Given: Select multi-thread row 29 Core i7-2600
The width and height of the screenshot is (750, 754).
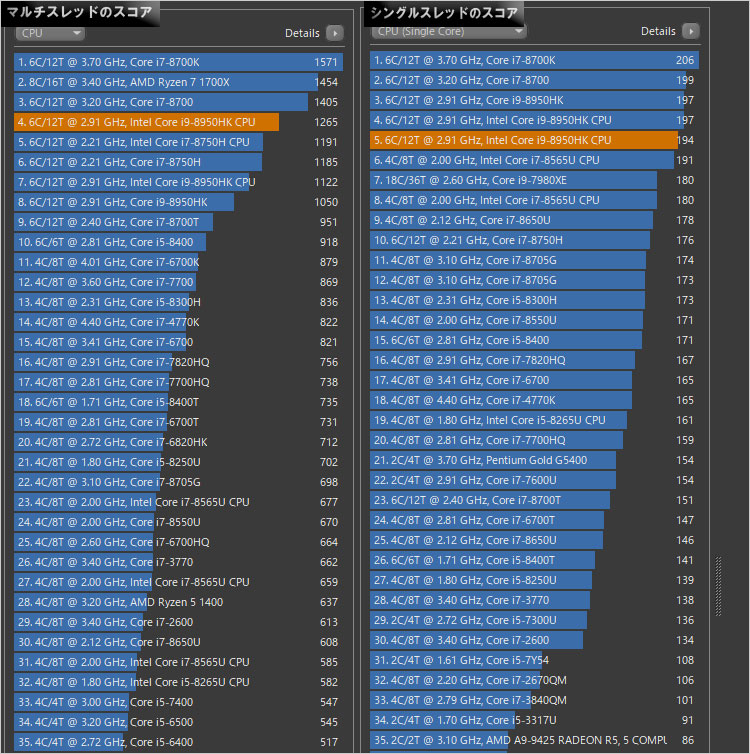Looking at the screenshot, I should click(178, 622).
